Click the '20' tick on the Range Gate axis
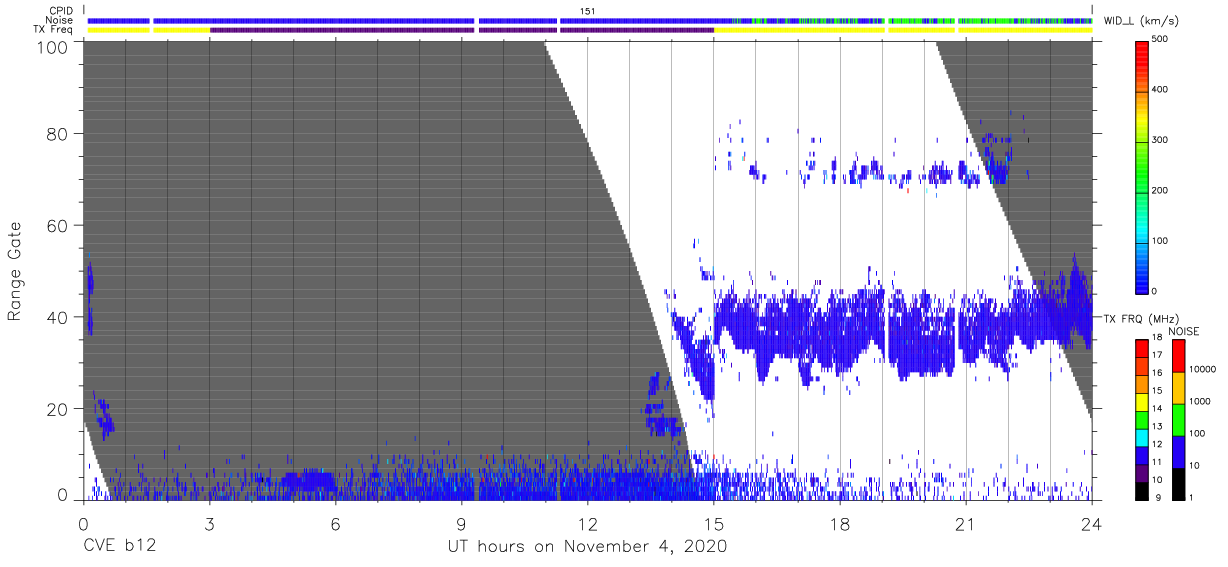 tap(55, 409)
